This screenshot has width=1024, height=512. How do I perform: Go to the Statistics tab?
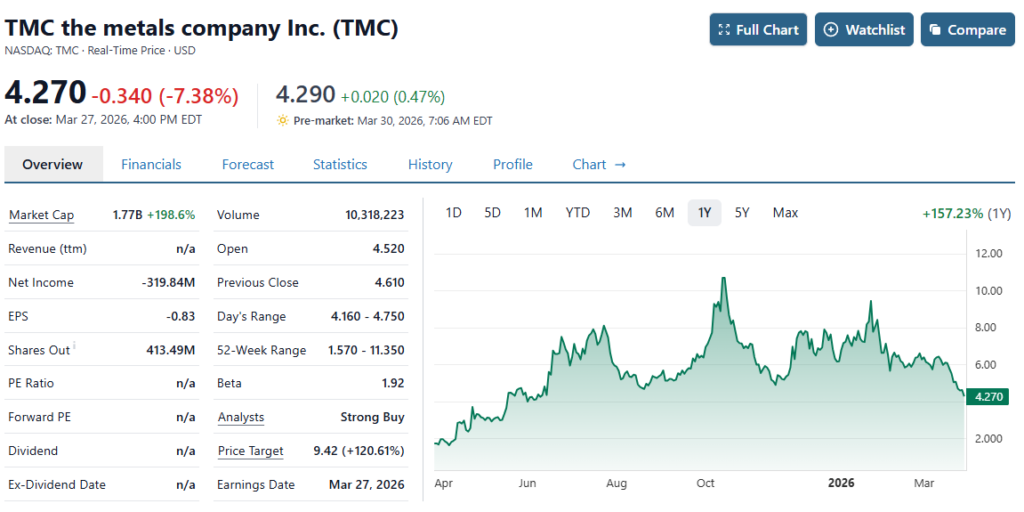pos(340,164)
